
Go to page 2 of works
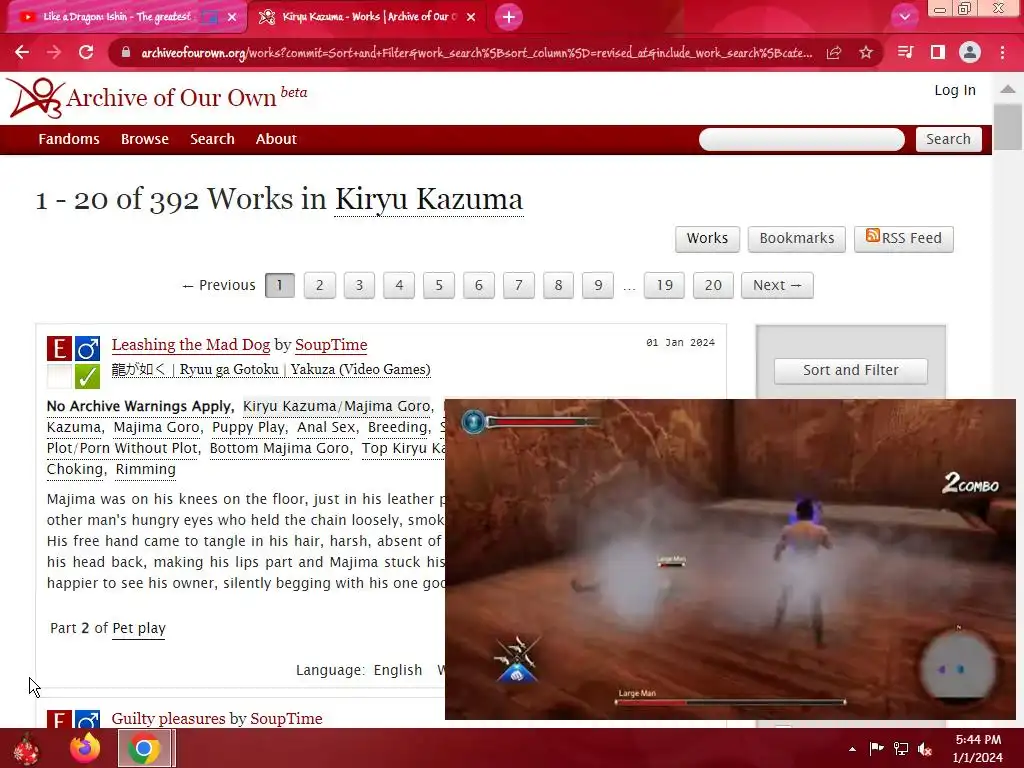319,285
